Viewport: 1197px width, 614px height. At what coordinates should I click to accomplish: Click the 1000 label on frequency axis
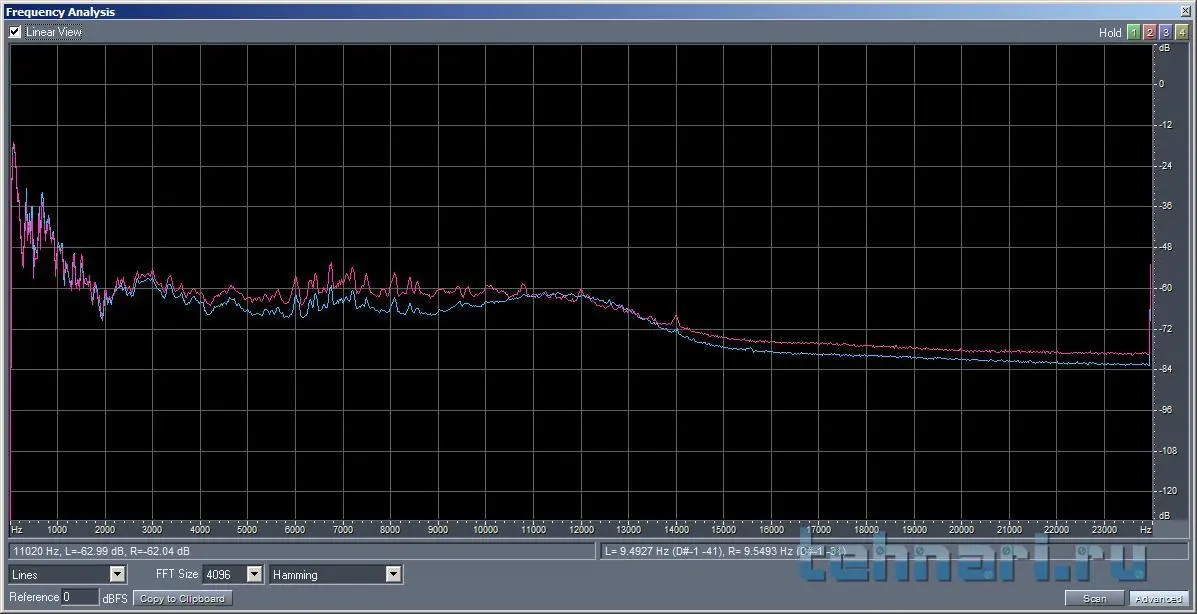click(x=57, y=529)
